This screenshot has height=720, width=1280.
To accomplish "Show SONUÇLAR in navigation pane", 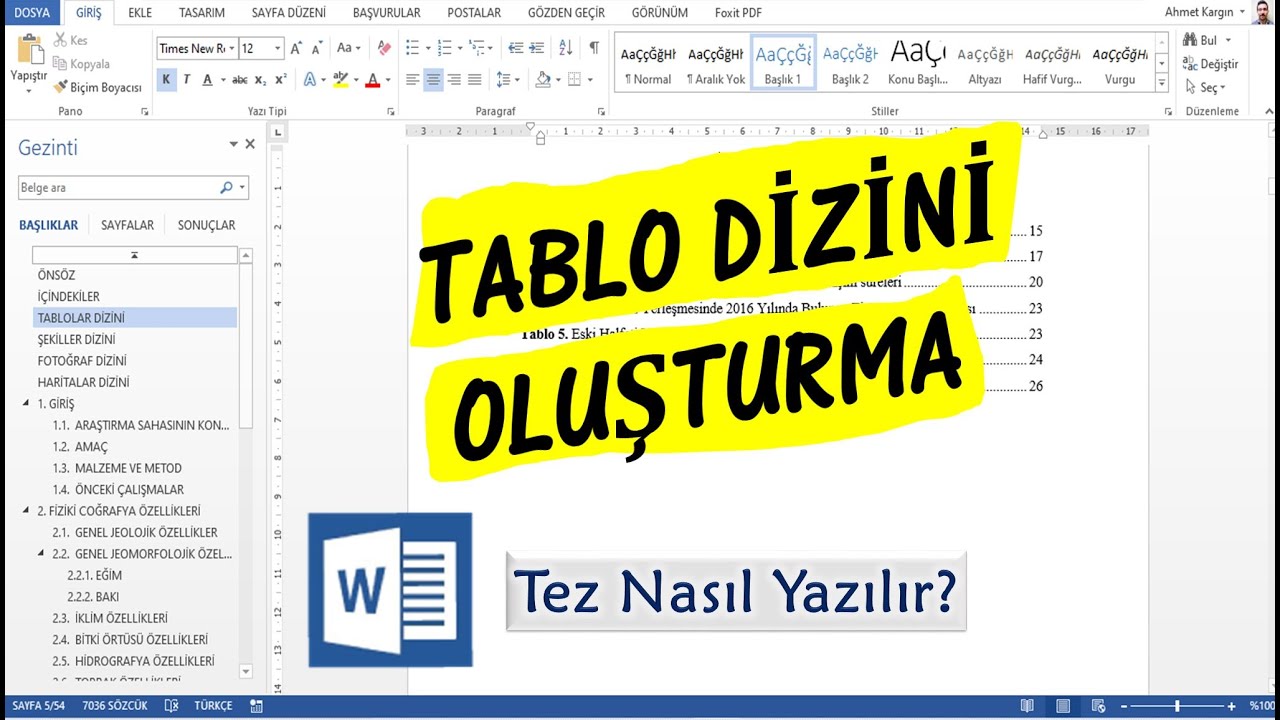I will pos(206,225).
